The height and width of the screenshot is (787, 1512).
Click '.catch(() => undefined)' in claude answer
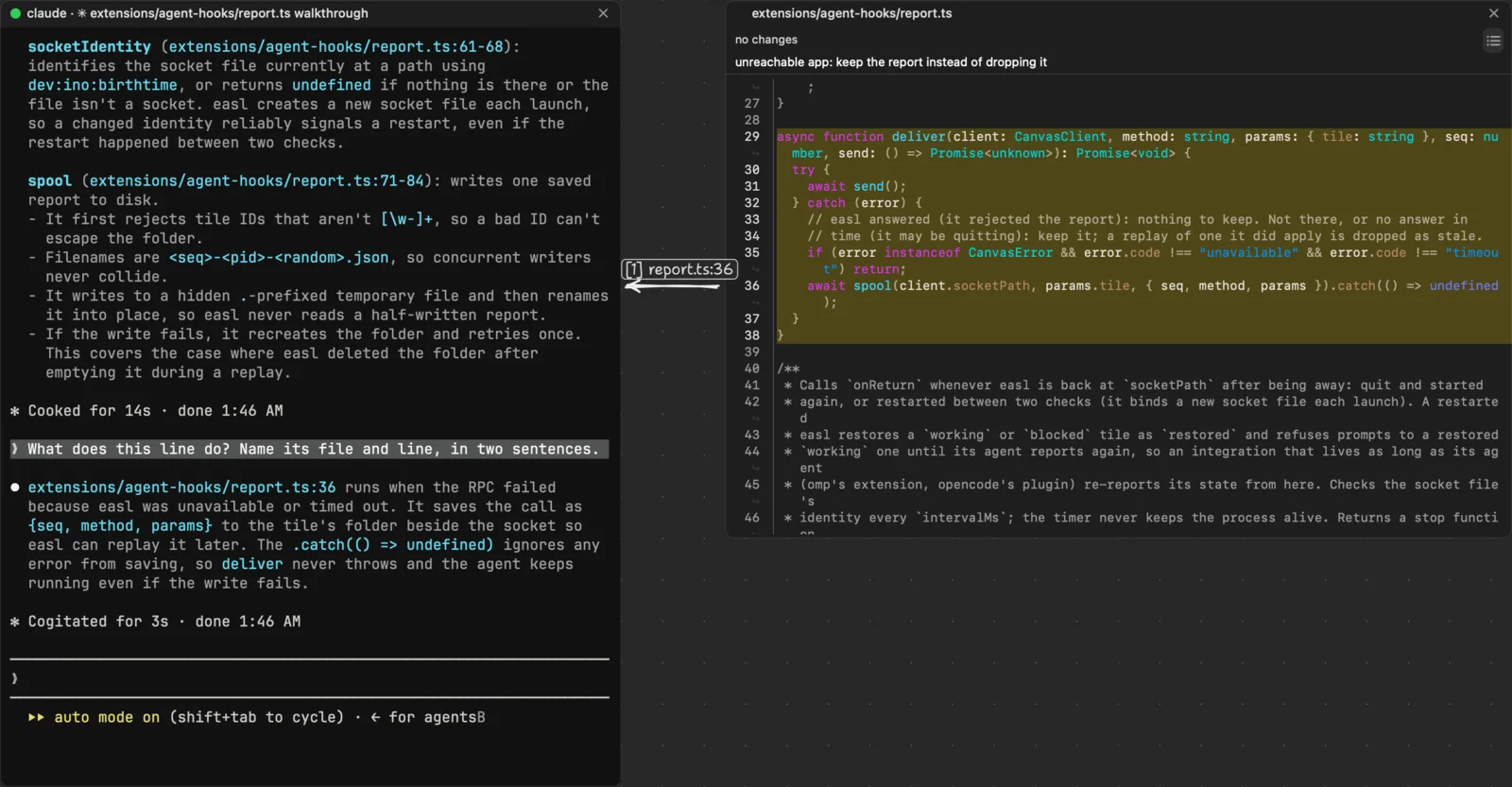[392, 544]
